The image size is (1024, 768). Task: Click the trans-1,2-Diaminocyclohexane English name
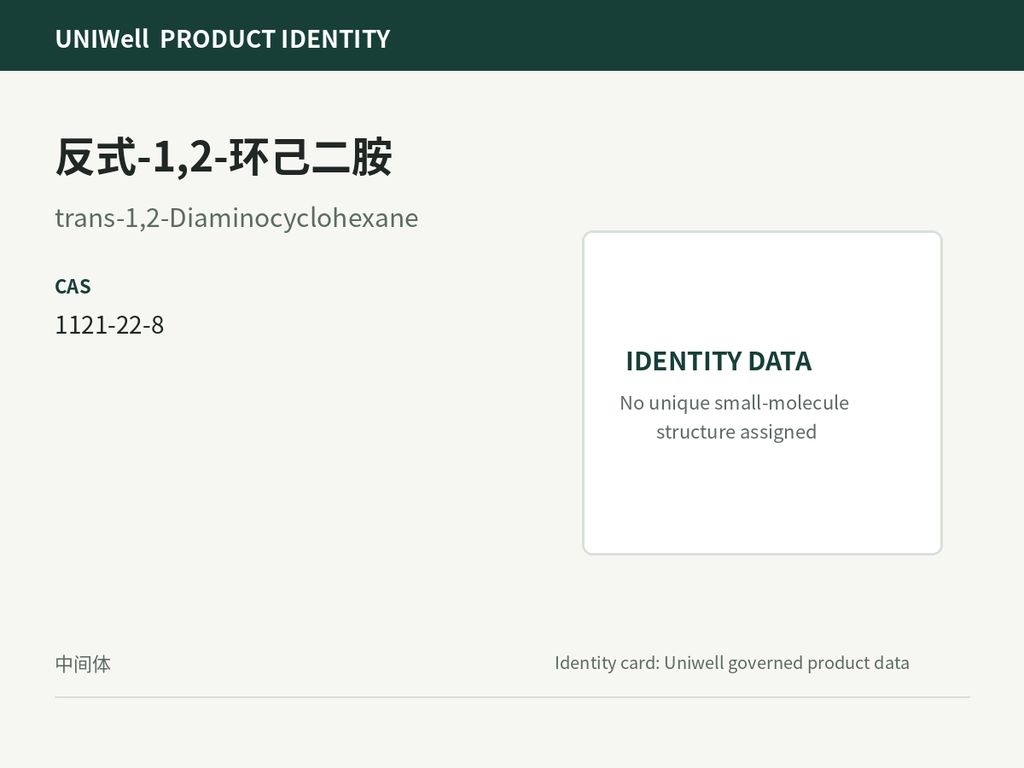click(x=236, y=217)
